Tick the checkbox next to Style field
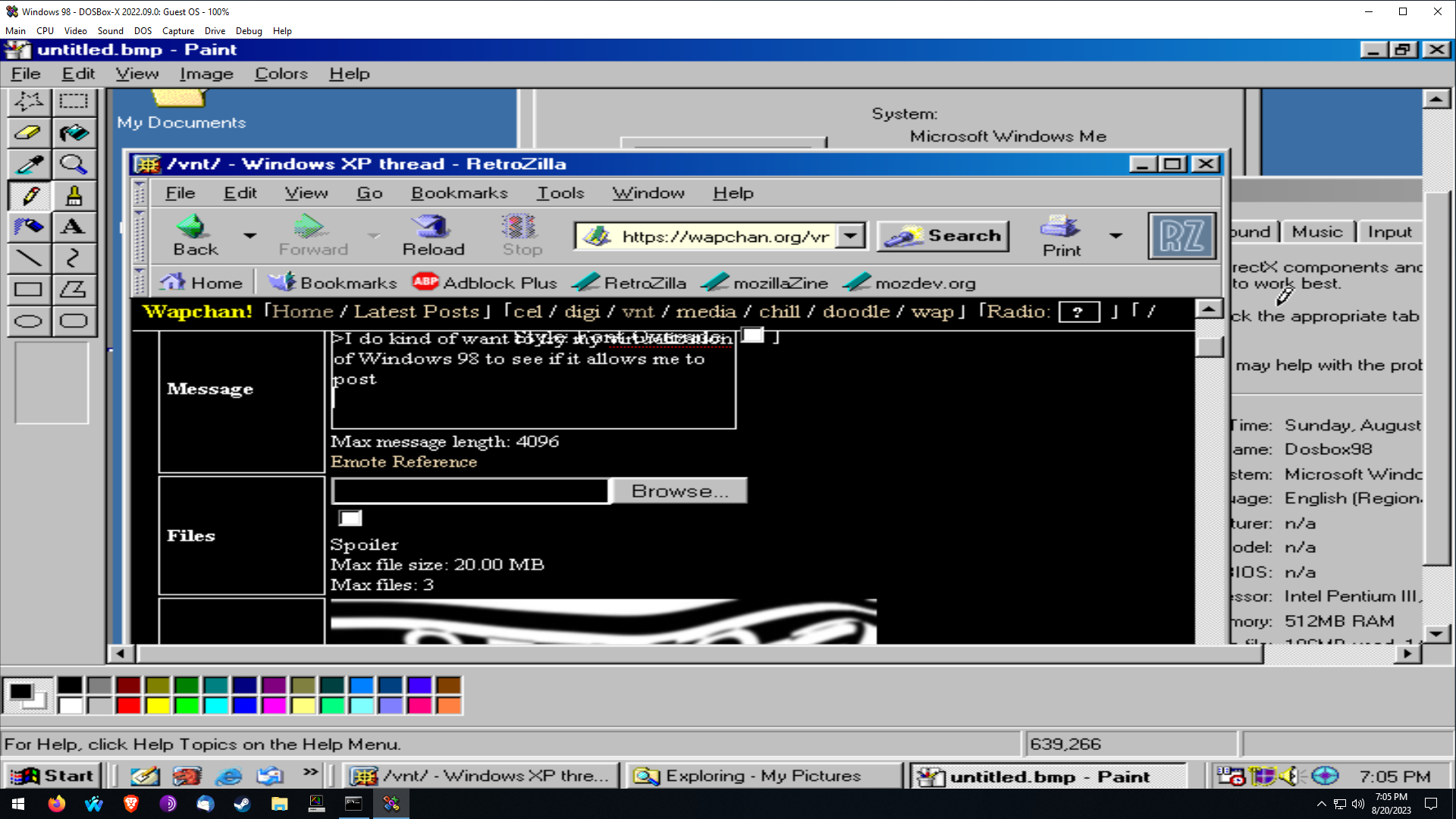1456x819 pixels. click(x=752, y=335)
